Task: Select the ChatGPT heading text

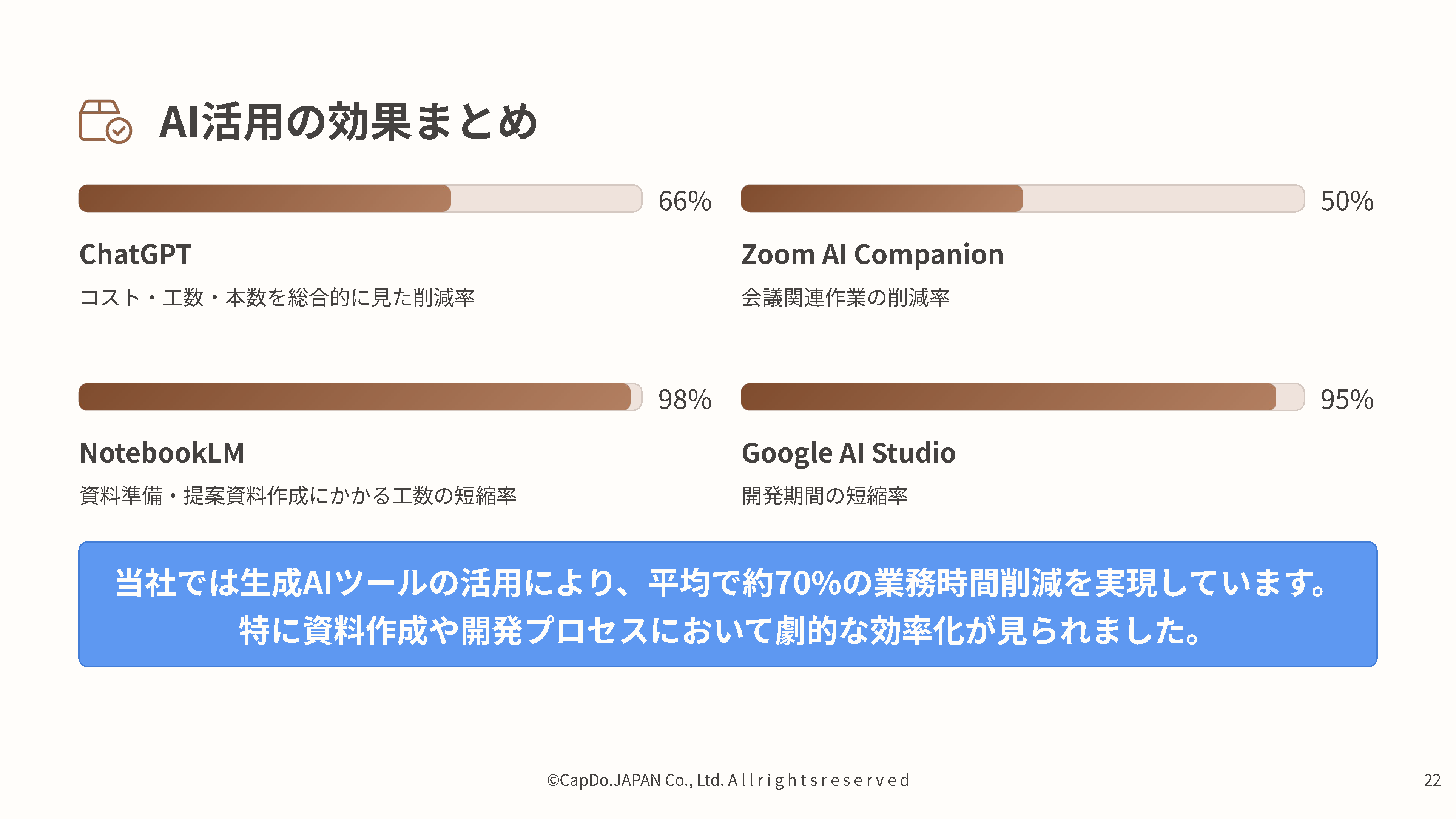Action: coord(136,254)
